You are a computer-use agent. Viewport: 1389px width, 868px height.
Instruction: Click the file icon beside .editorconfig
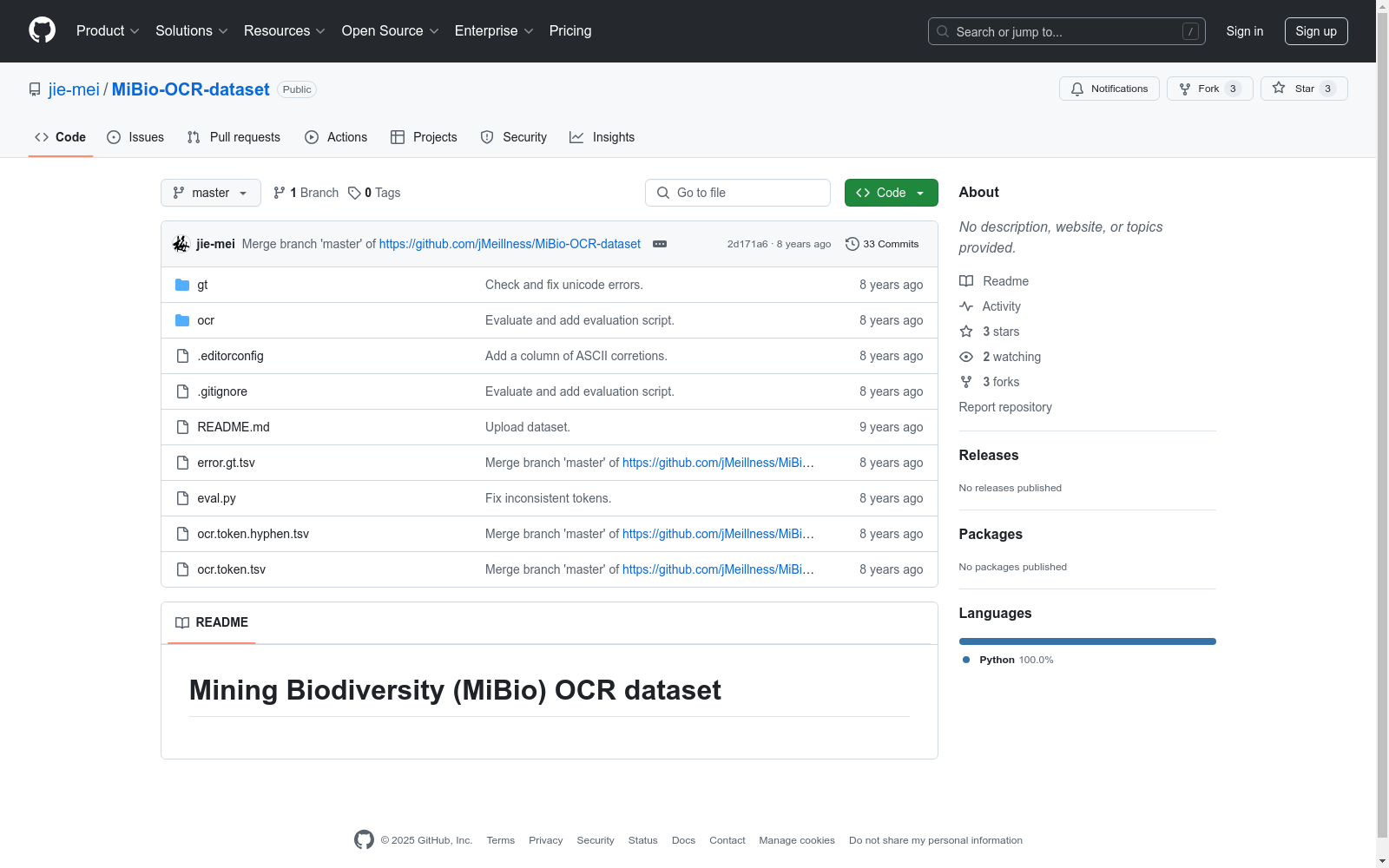click(182, 356)
